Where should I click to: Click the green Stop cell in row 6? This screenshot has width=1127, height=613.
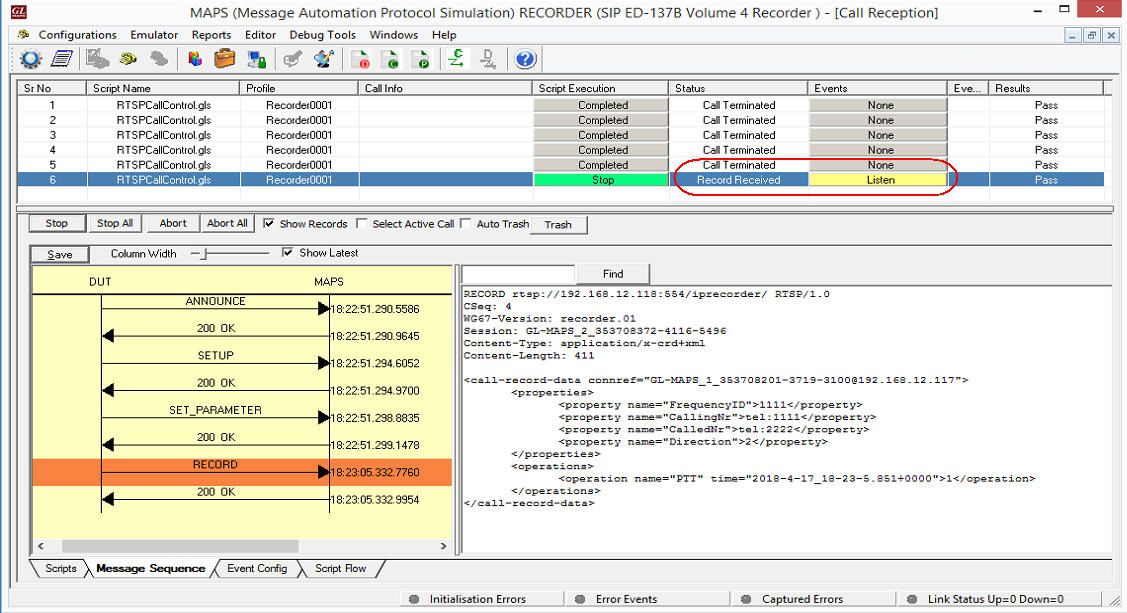602,180
